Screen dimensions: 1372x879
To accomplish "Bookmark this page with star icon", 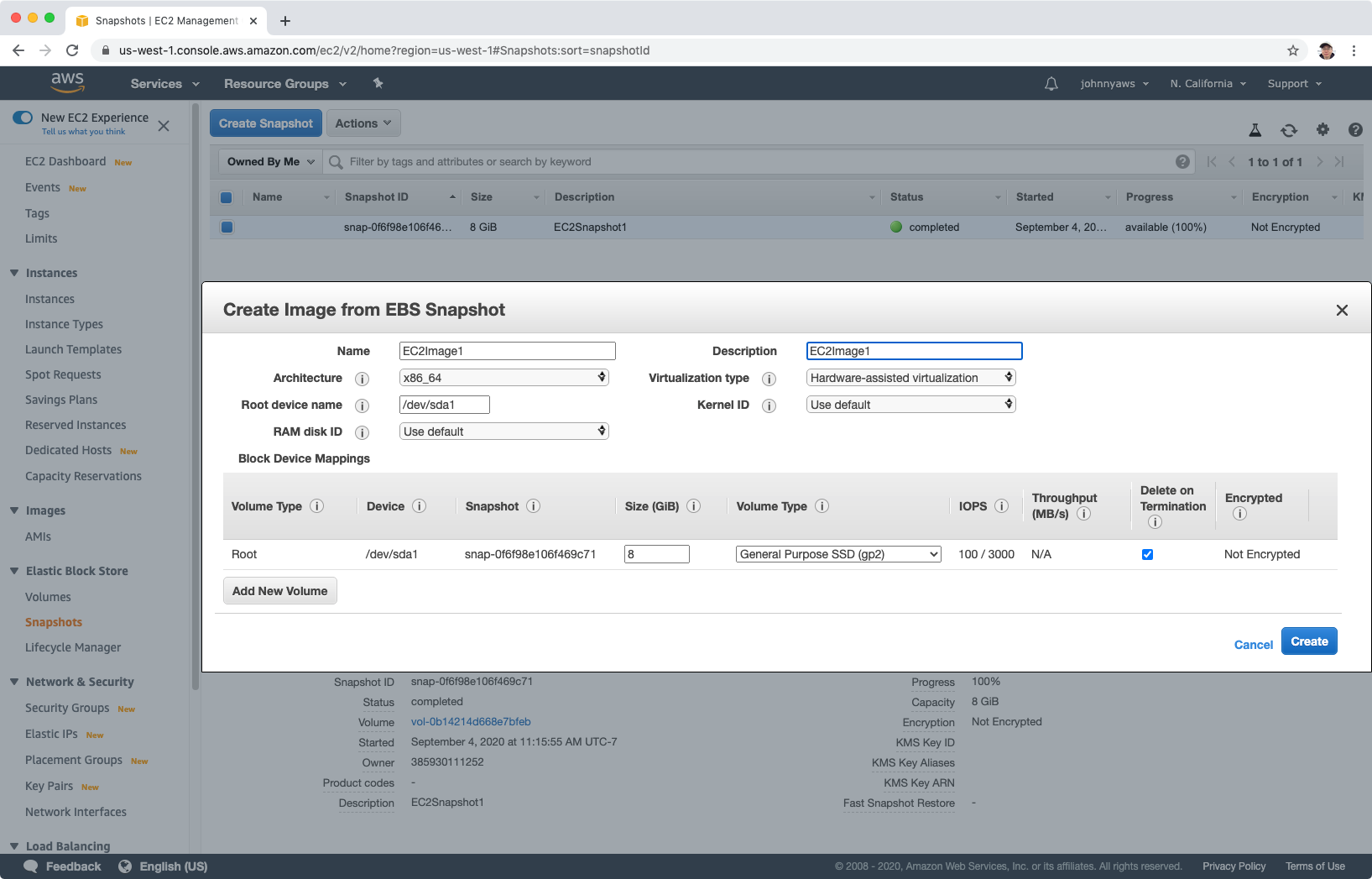I will point(1293,50).
